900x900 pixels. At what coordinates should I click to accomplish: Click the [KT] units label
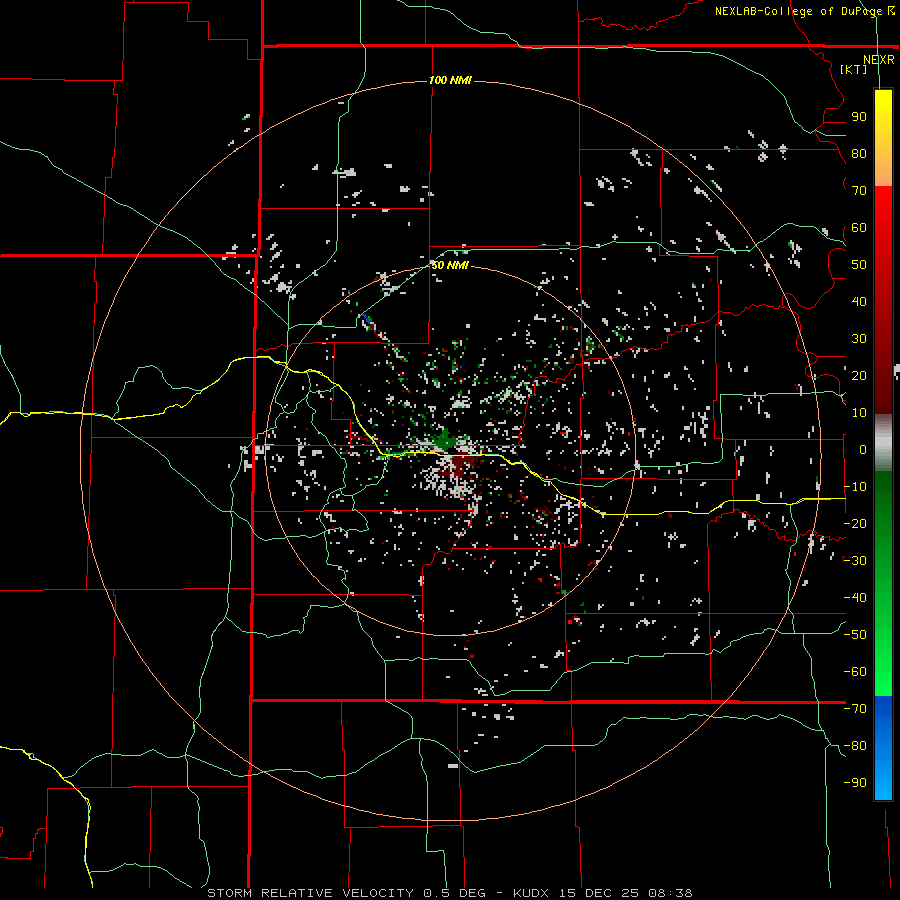point(854,69)
